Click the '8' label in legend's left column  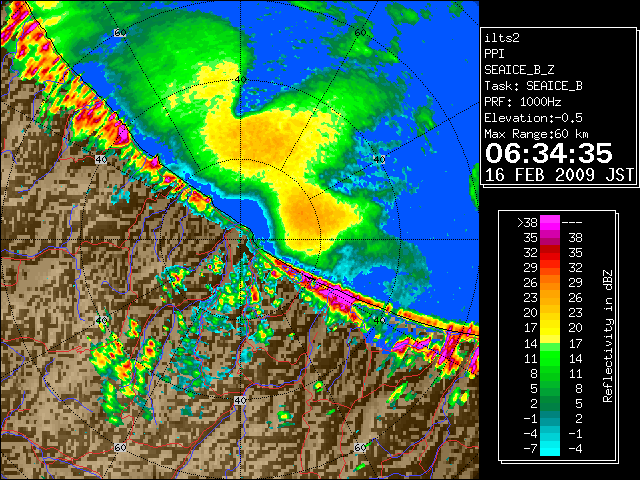534,373
